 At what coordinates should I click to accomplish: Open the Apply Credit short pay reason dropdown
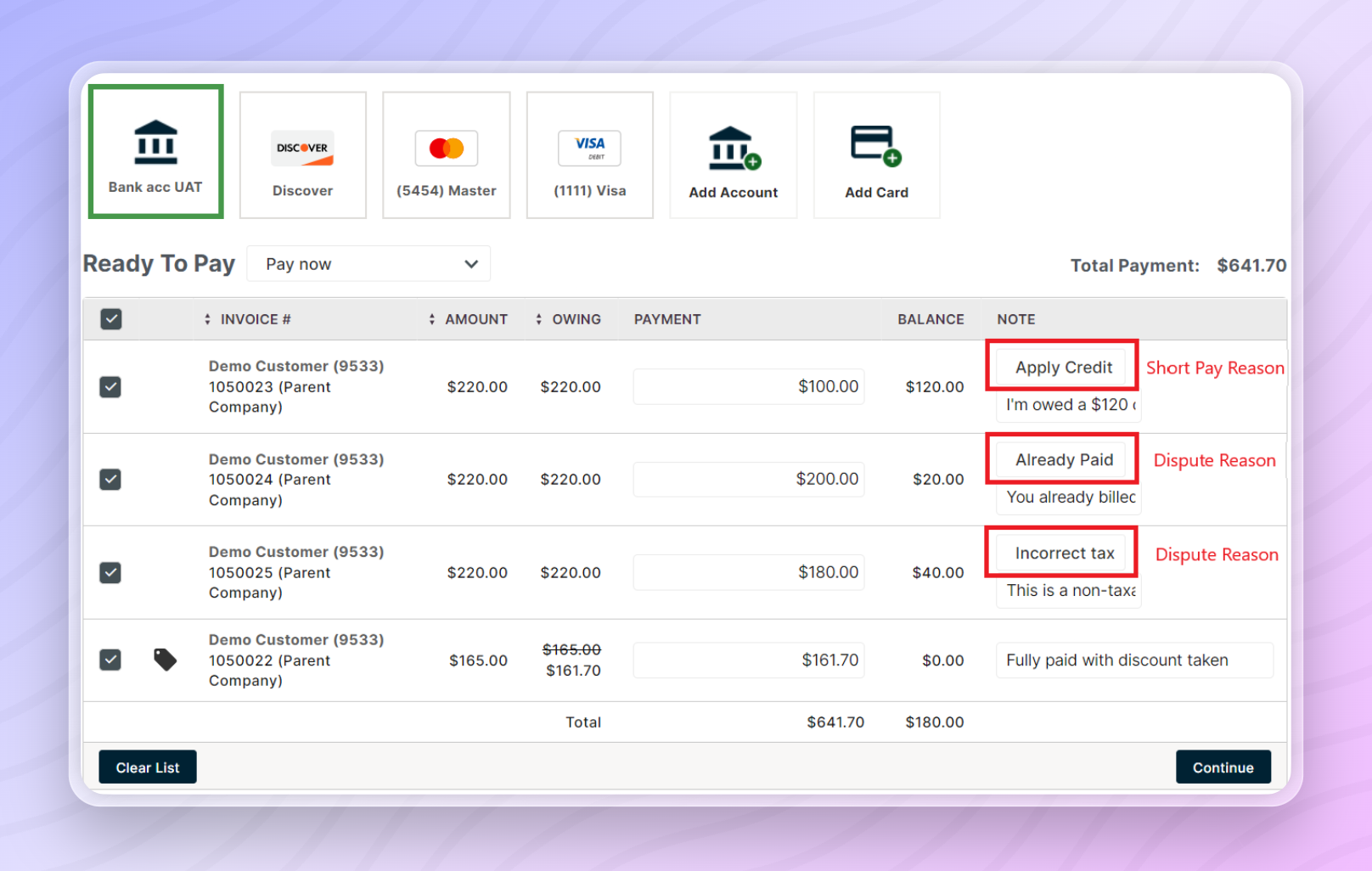pos(1063,368)
